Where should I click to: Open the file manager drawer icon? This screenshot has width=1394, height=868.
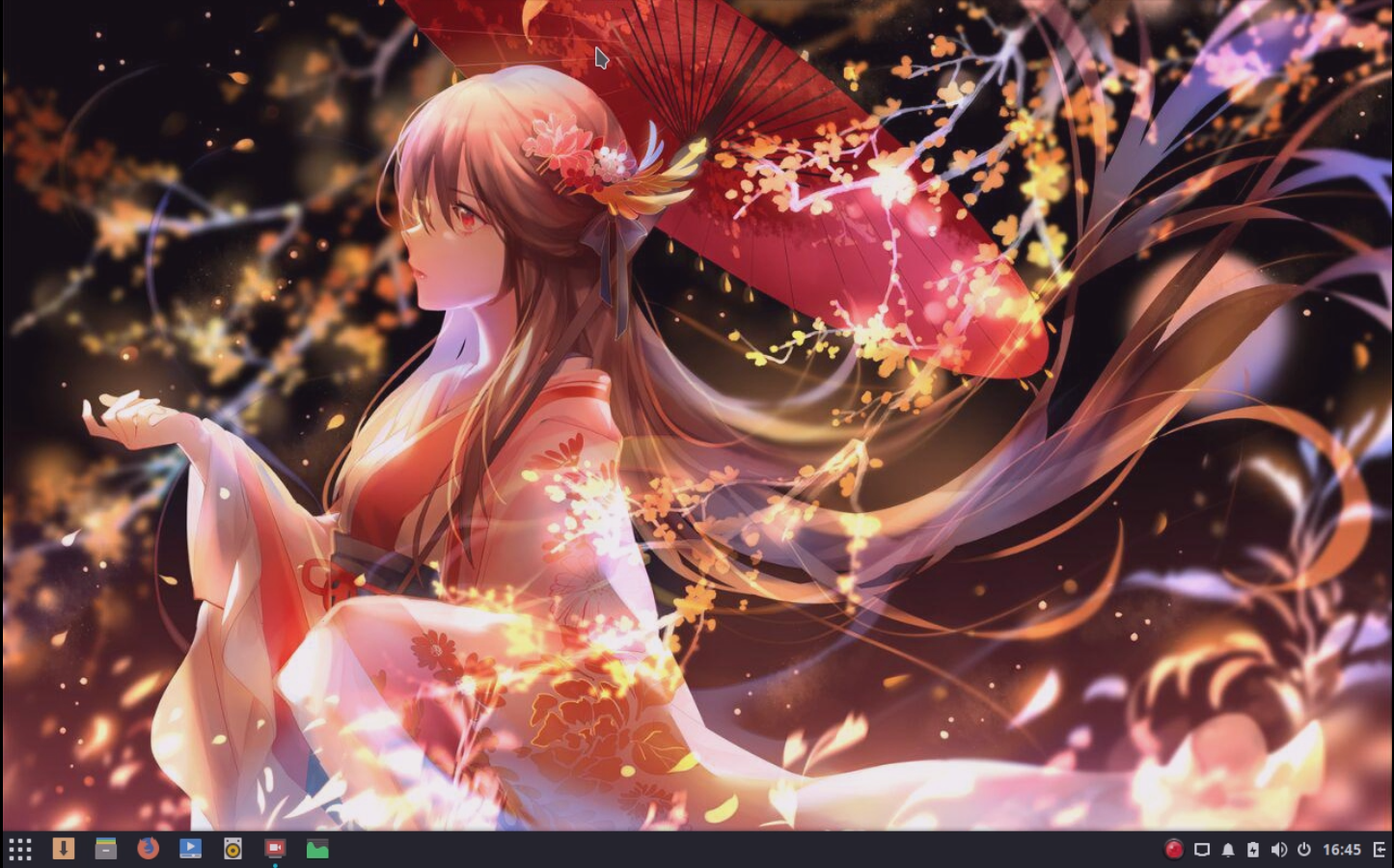106,849
